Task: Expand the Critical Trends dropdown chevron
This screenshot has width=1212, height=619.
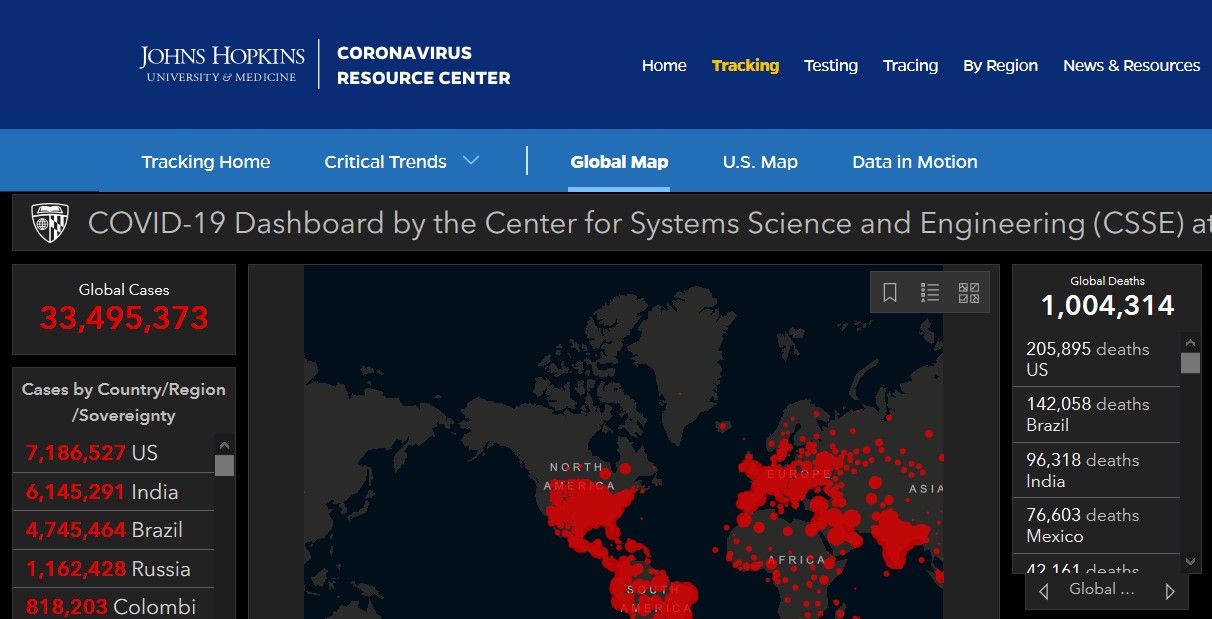Action: (471, 161)
